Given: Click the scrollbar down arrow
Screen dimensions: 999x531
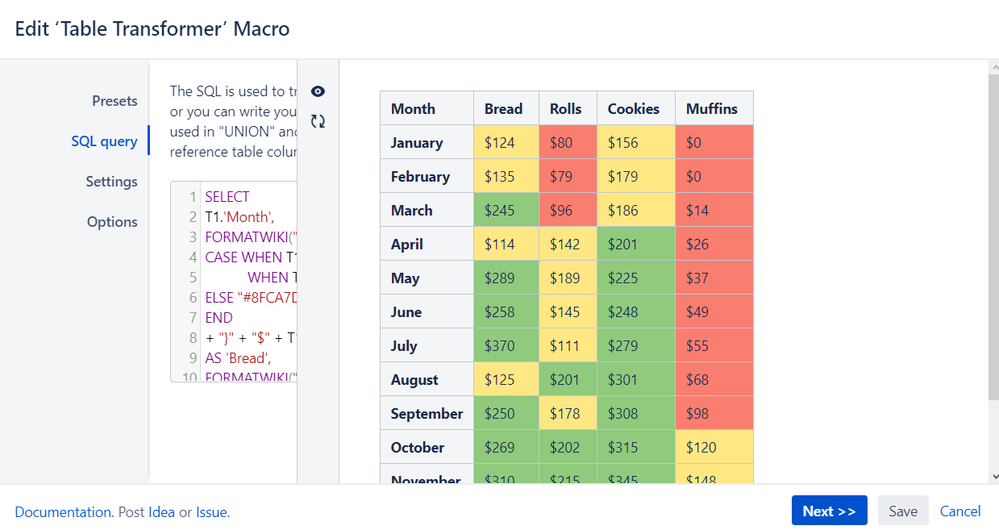Looking at the screenshot, I should coord(991,478).
